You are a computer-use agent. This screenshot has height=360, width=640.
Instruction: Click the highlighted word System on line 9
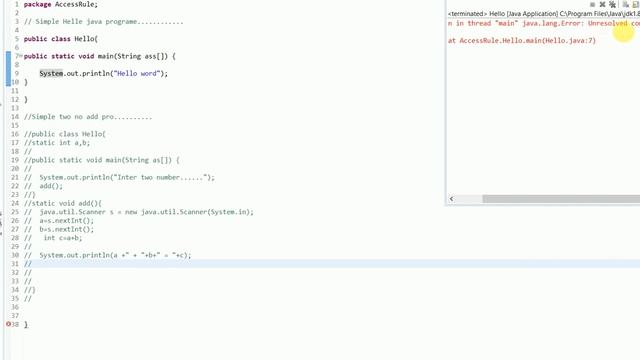51,73
